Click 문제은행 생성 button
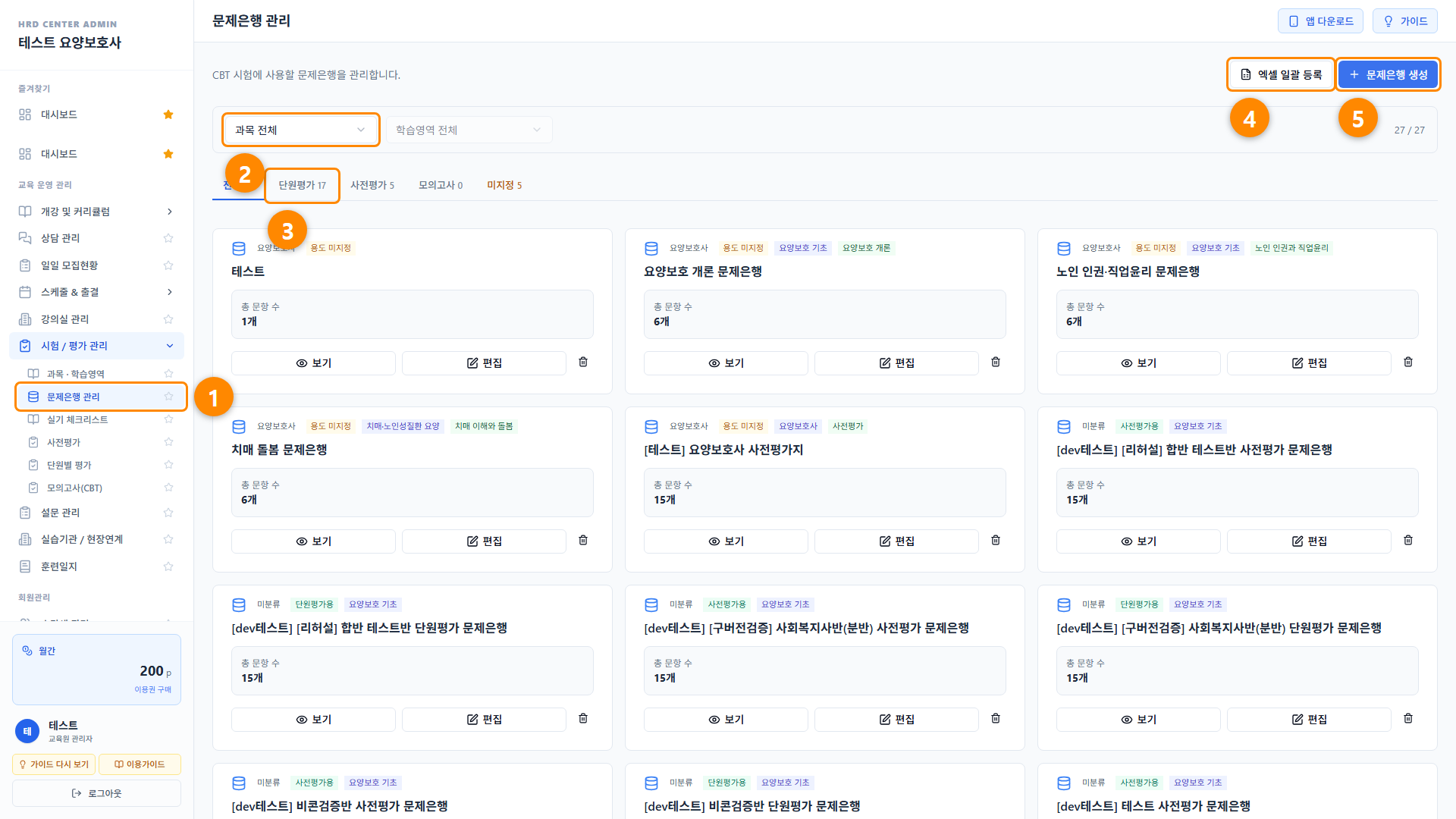Viewport: 1456px width, 819px height. point(1388,74)
